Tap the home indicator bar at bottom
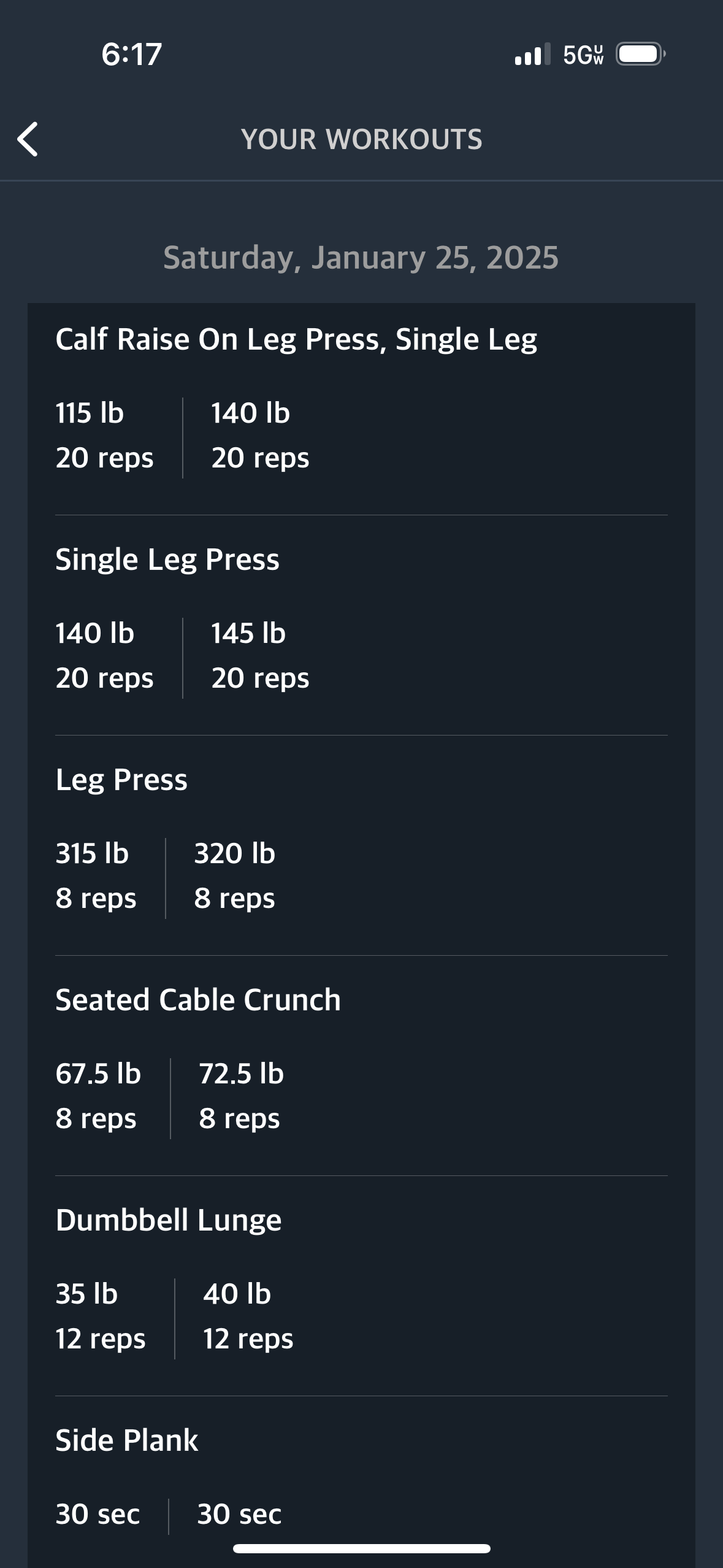Viewport: 723px width, 1568px height. click(362, 1548)
